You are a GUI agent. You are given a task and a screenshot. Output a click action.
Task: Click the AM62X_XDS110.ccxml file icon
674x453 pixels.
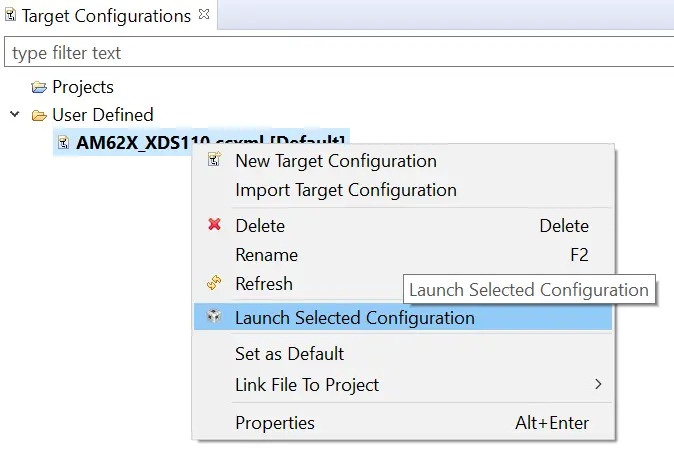pyautogui.click(x=63, y=142)
